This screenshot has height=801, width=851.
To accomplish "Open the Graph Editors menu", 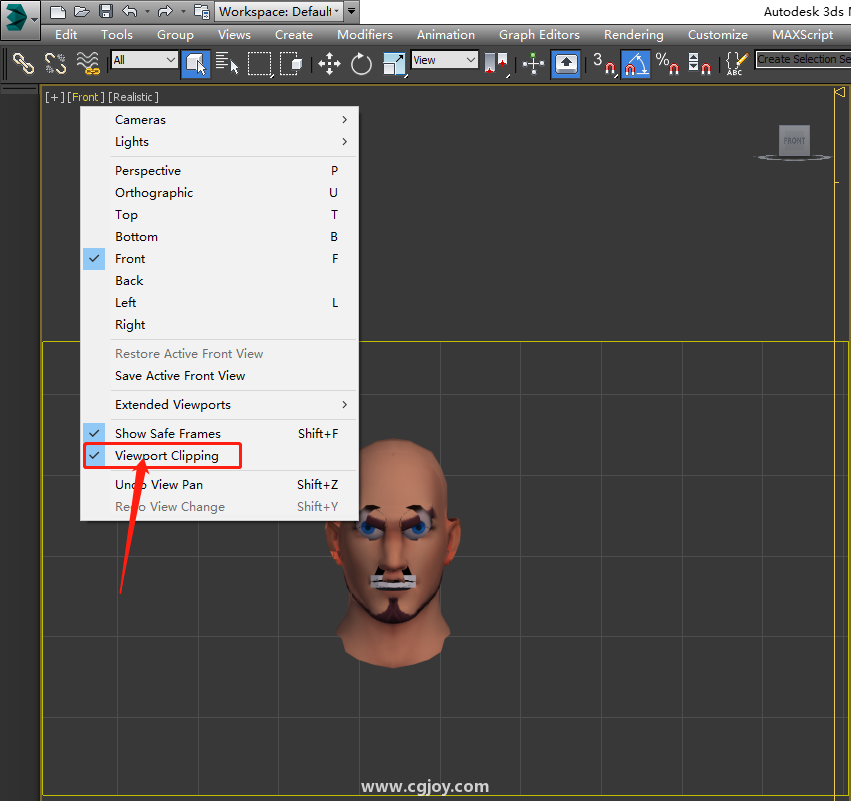I will click(539, 35).
